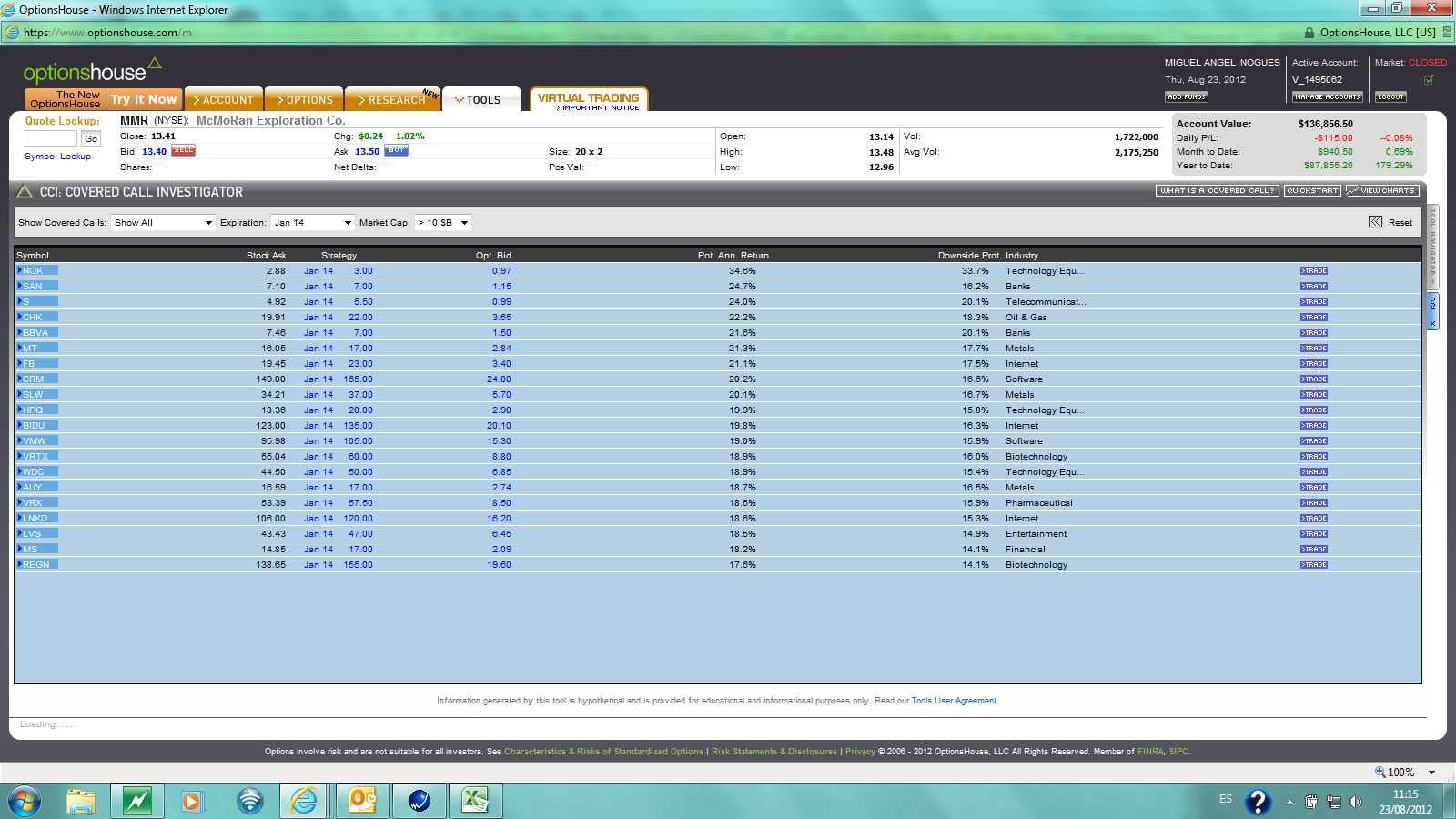This screenshot has width=1456, height=819.
Task: Switch to the Virtual Trading tab
Action: point(588,97)
